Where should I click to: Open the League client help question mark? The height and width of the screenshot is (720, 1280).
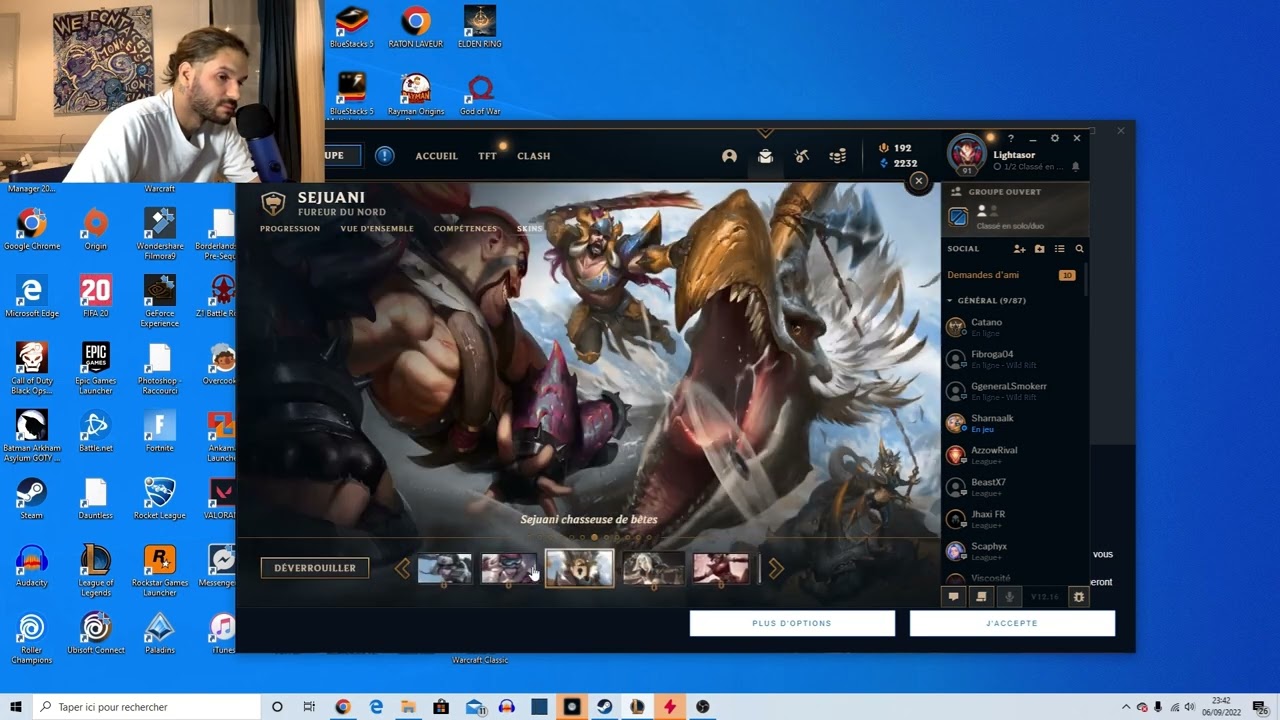(1011, 138)
